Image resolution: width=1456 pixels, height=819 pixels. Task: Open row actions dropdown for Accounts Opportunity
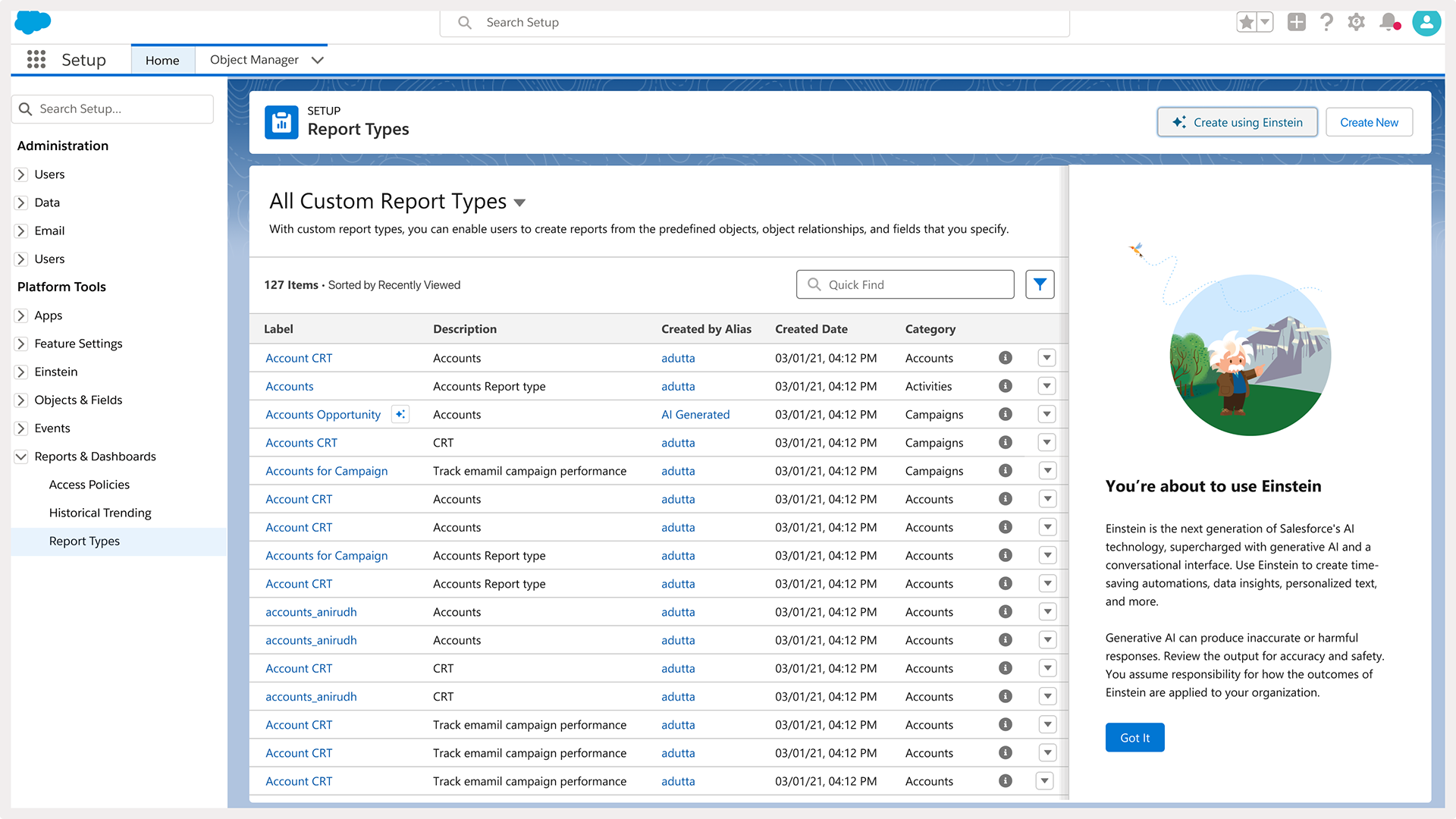[1046, 414]
